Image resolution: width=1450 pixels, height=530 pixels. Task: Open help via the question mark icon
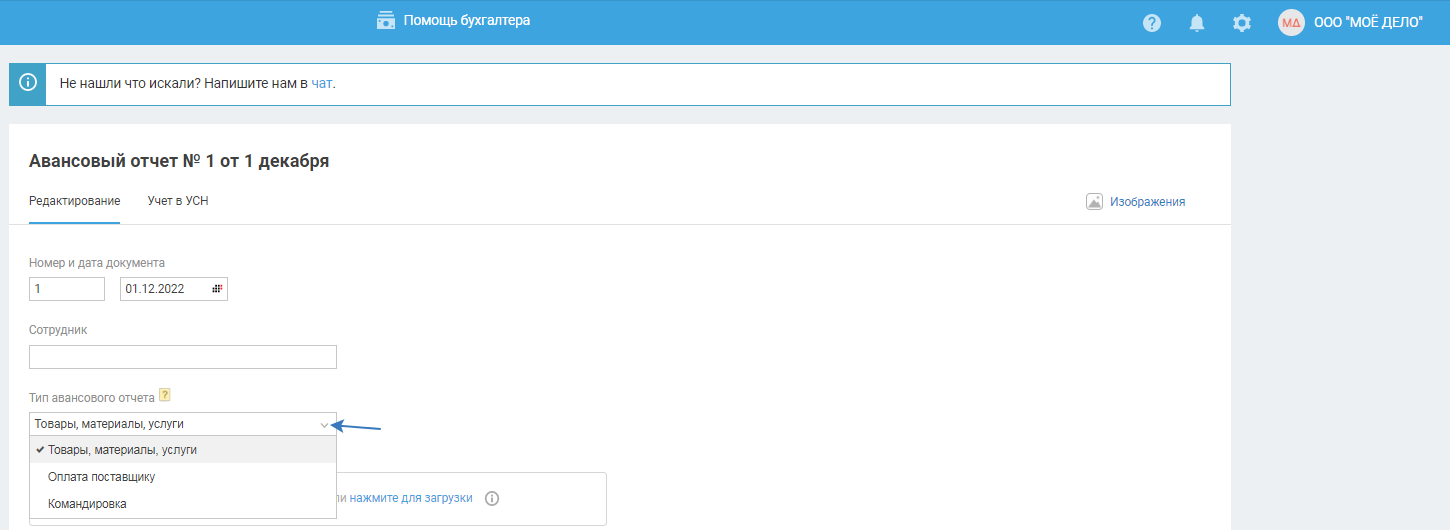1152,23
